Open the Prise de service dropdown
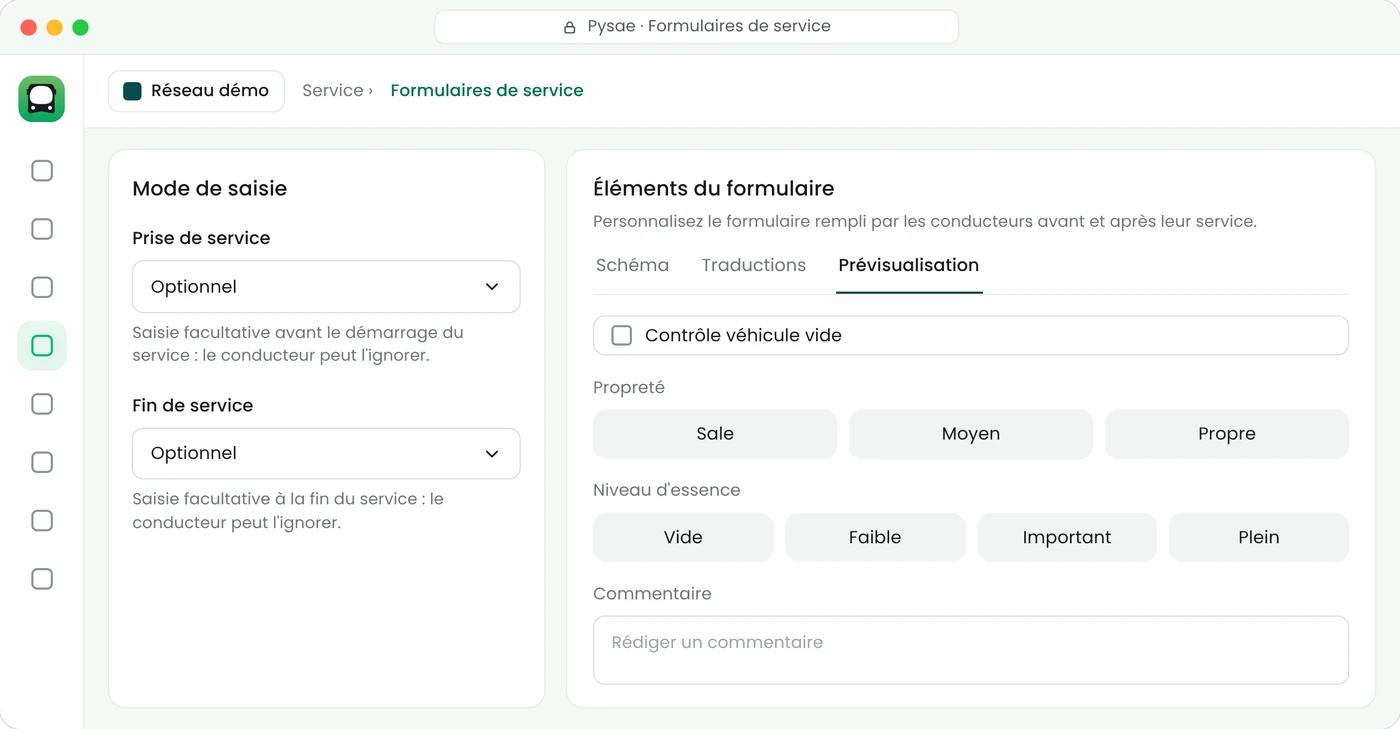The width and height of the screenshot is (1400, 729). click(x=326, y=287)
